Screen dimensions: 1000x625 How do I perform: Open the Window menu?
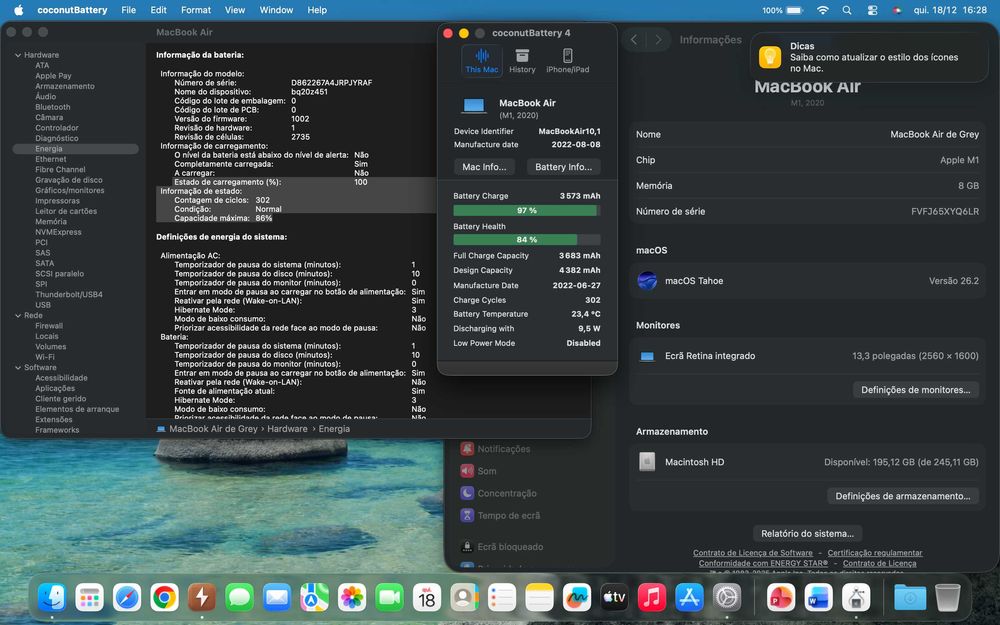(x=276, y=10)
